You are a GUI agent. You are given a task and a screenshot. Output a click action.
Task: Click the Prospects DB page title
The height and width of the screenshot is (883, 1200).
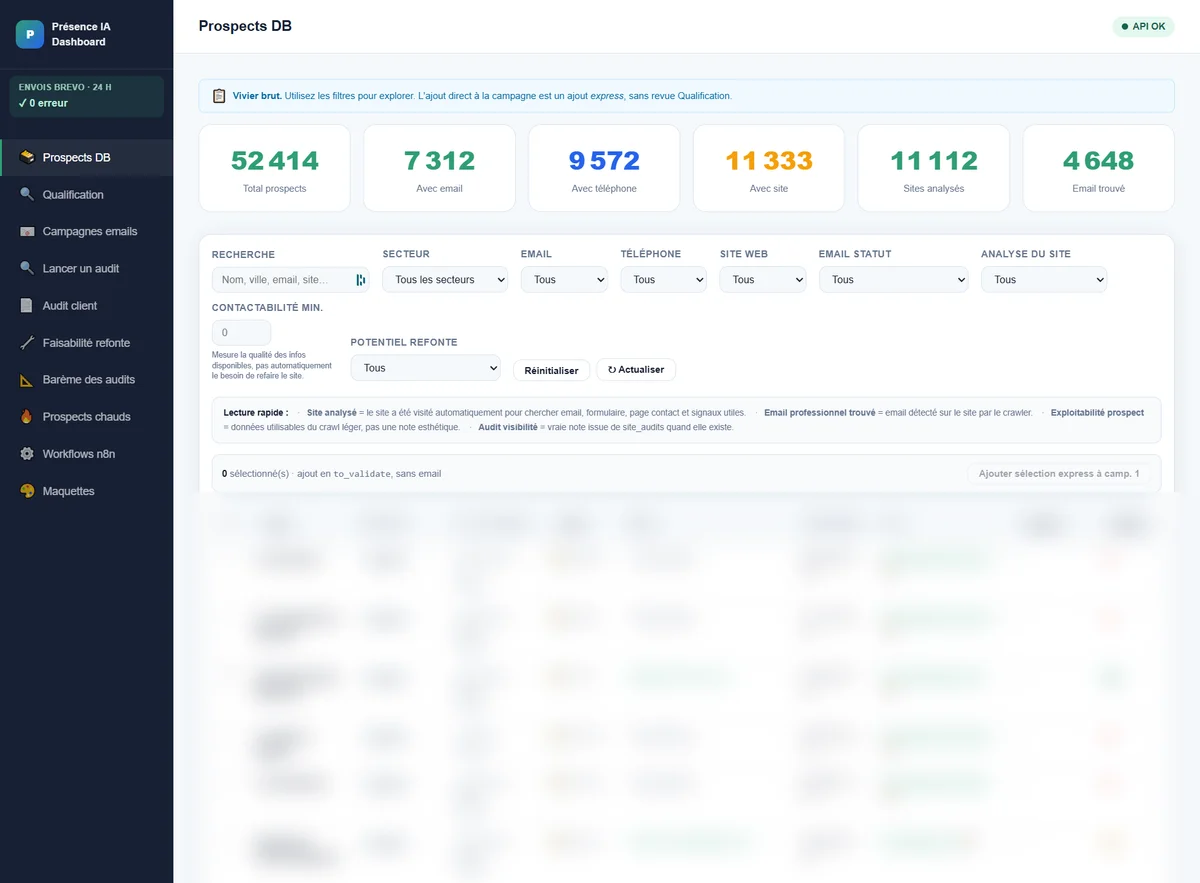click(245, 26)
